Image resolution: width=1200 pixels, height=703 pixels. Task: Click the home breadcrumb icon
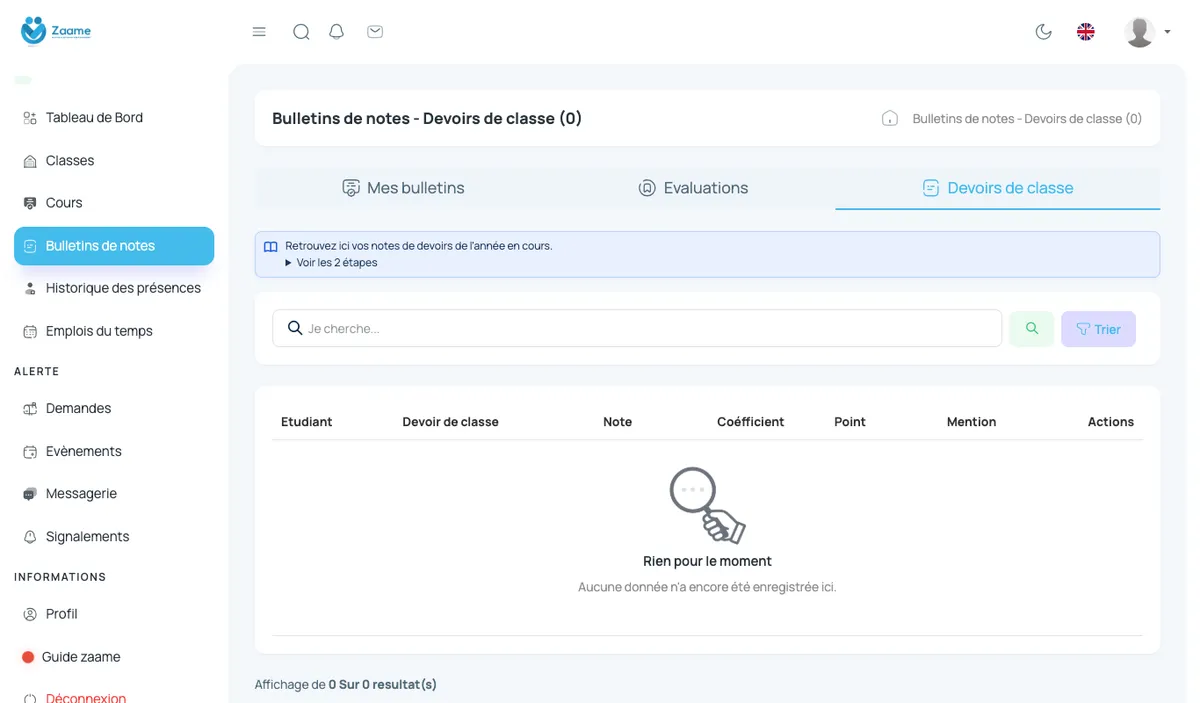tap(890, 118)
